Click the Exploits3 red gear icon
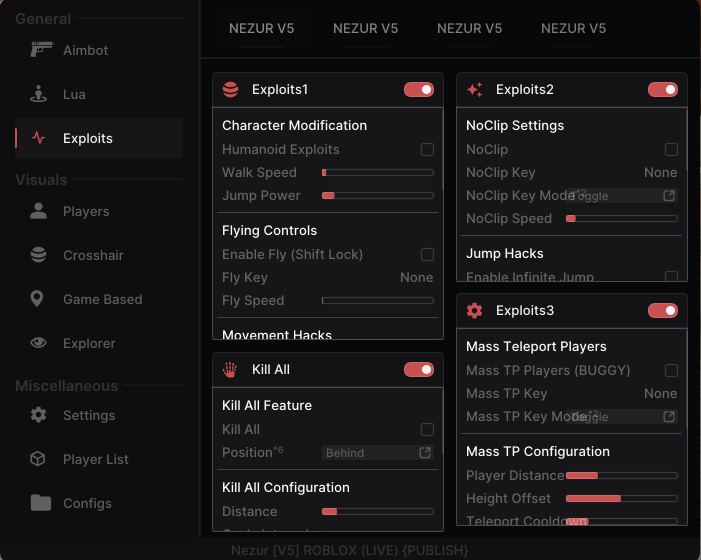Image resolution: width=701 pixels, height=560 pixels. coord(474,310)
